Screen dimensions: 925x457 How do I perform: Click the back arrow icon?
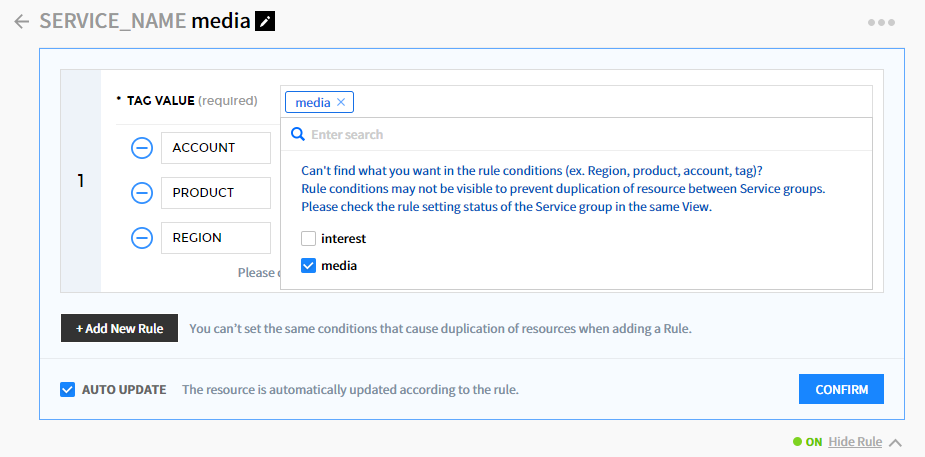click(x=21, y=21)
